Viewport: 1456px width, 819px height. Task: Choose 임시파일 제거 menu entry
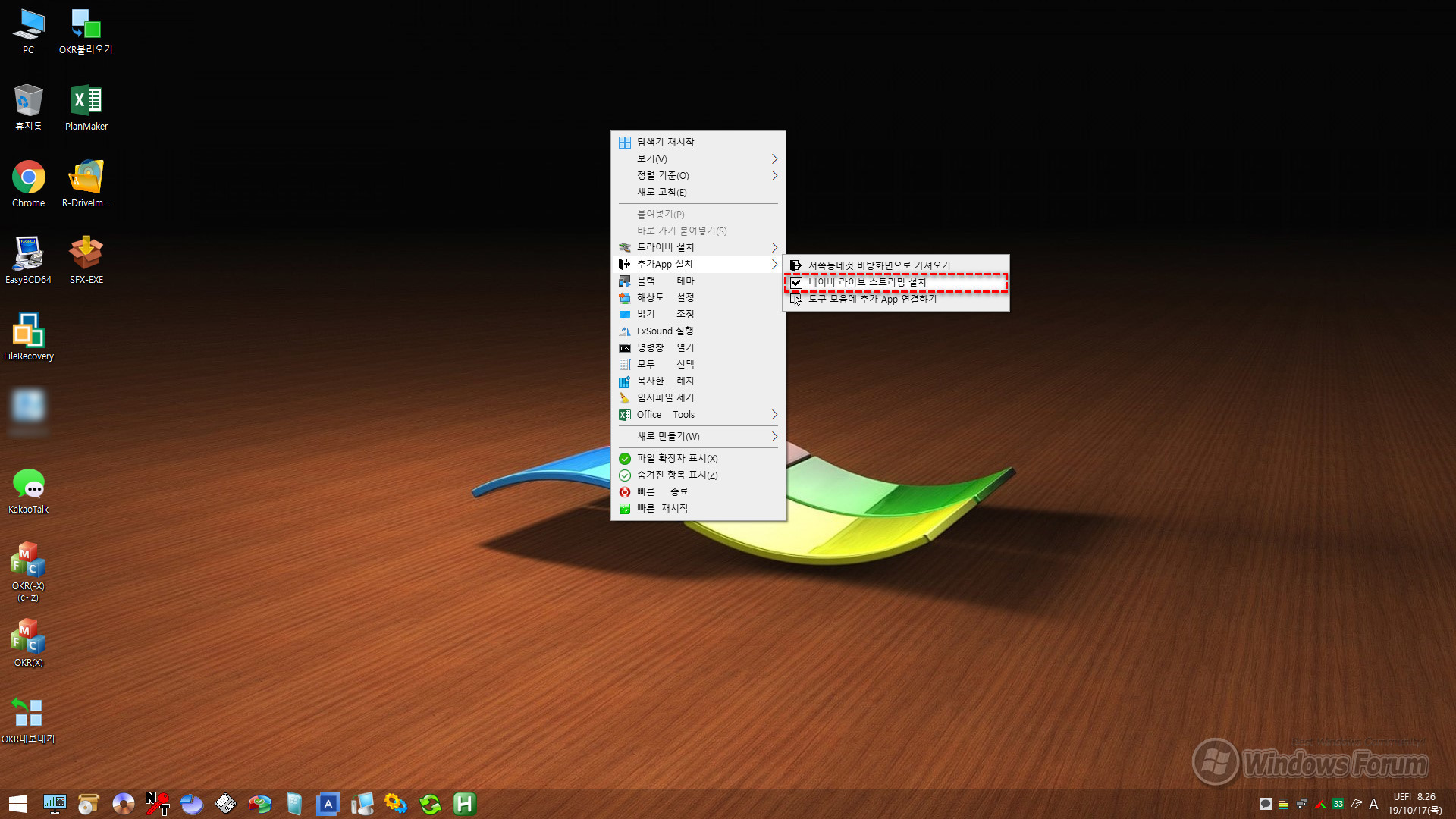click(698, 397)
